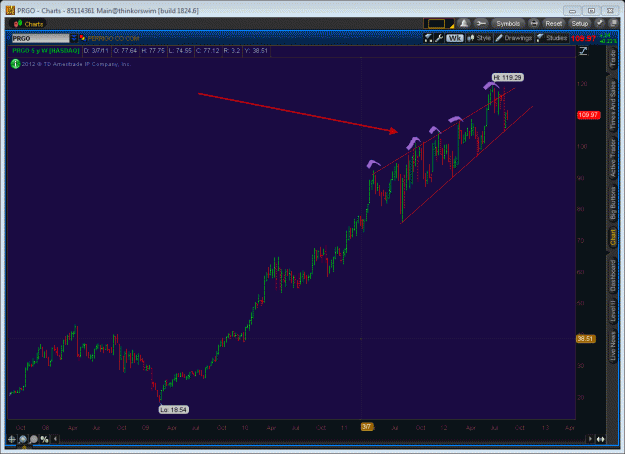Click the key/link icon beside Symbols
Image resolution: width=625 pixels, height=454 pixels.
click(481, 24)
